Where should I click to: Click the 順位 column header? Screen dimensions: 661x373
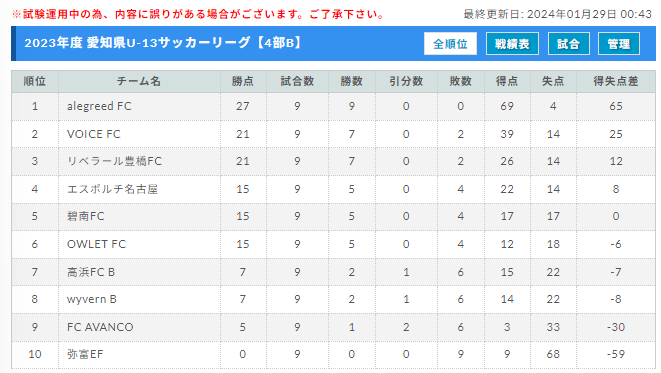tap(35, 81)
